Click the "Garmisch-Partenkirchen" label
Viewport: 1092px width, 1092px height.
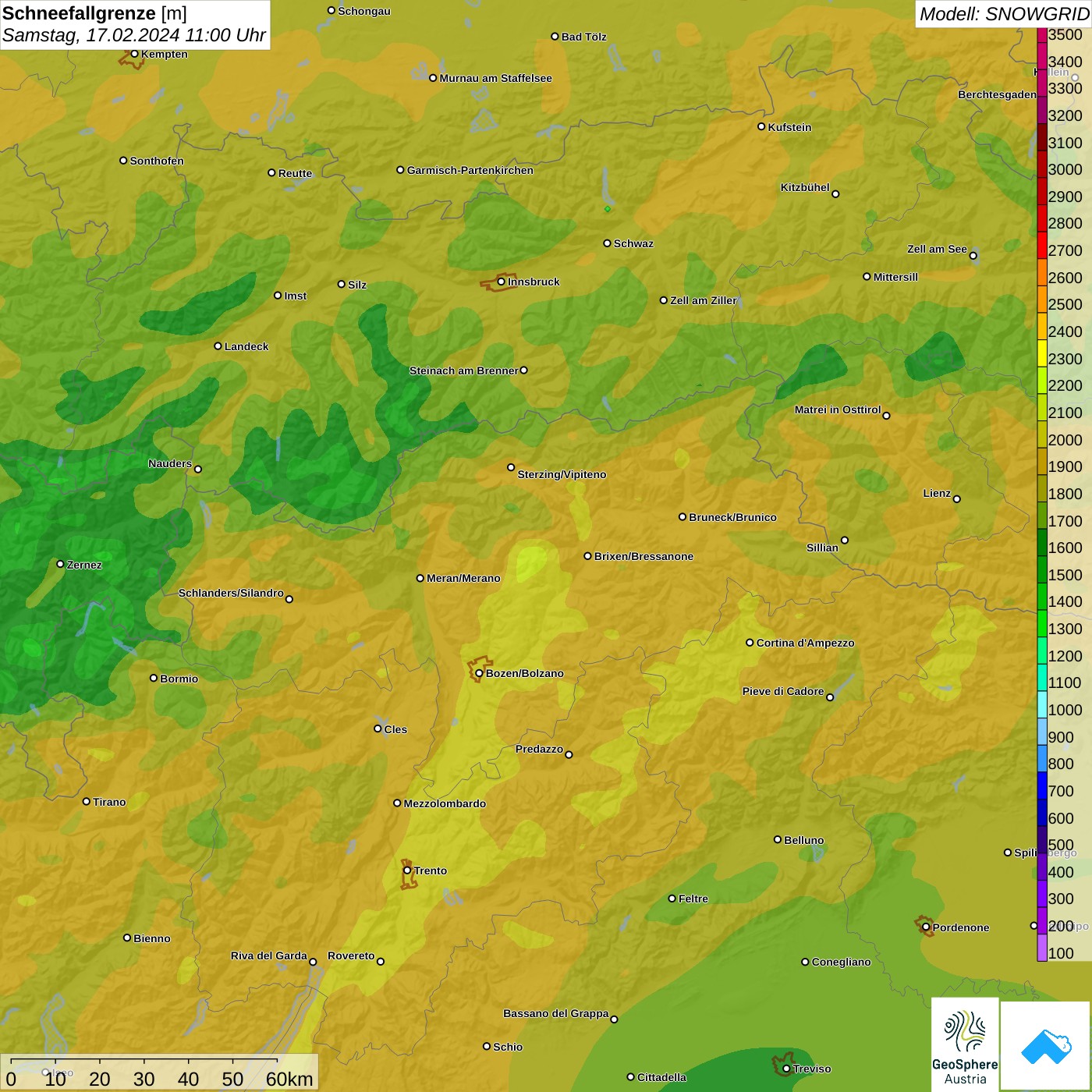point(470,170)
